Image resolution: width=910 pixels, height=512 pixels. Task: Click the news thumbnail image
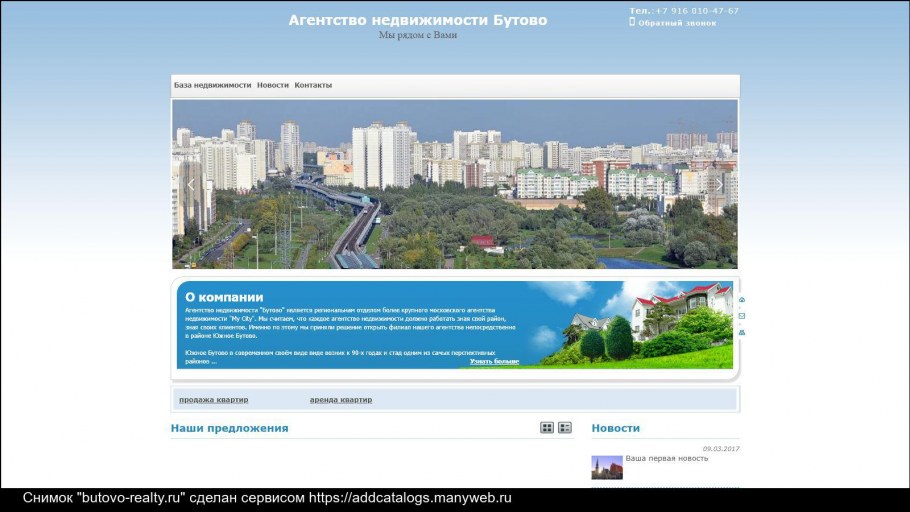[x=607, y=467]
